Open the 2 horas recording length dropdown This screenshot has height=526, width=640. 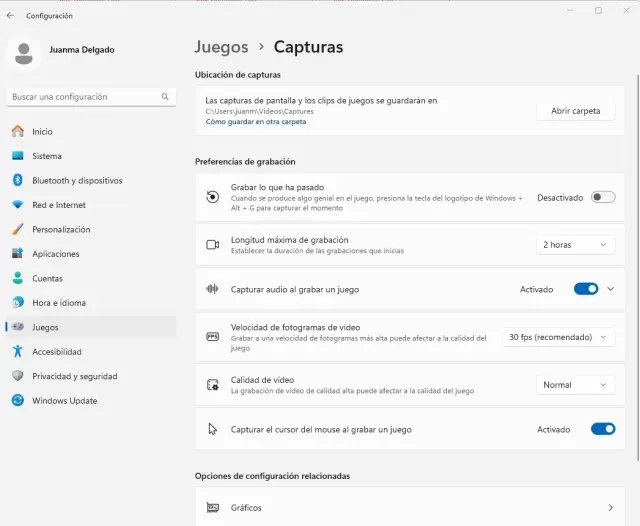tap(575, 245)
